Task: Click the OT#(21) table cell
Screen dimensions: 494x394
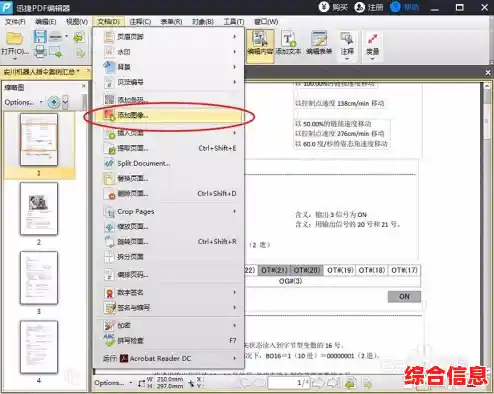Action: click(x=274, y=270)
